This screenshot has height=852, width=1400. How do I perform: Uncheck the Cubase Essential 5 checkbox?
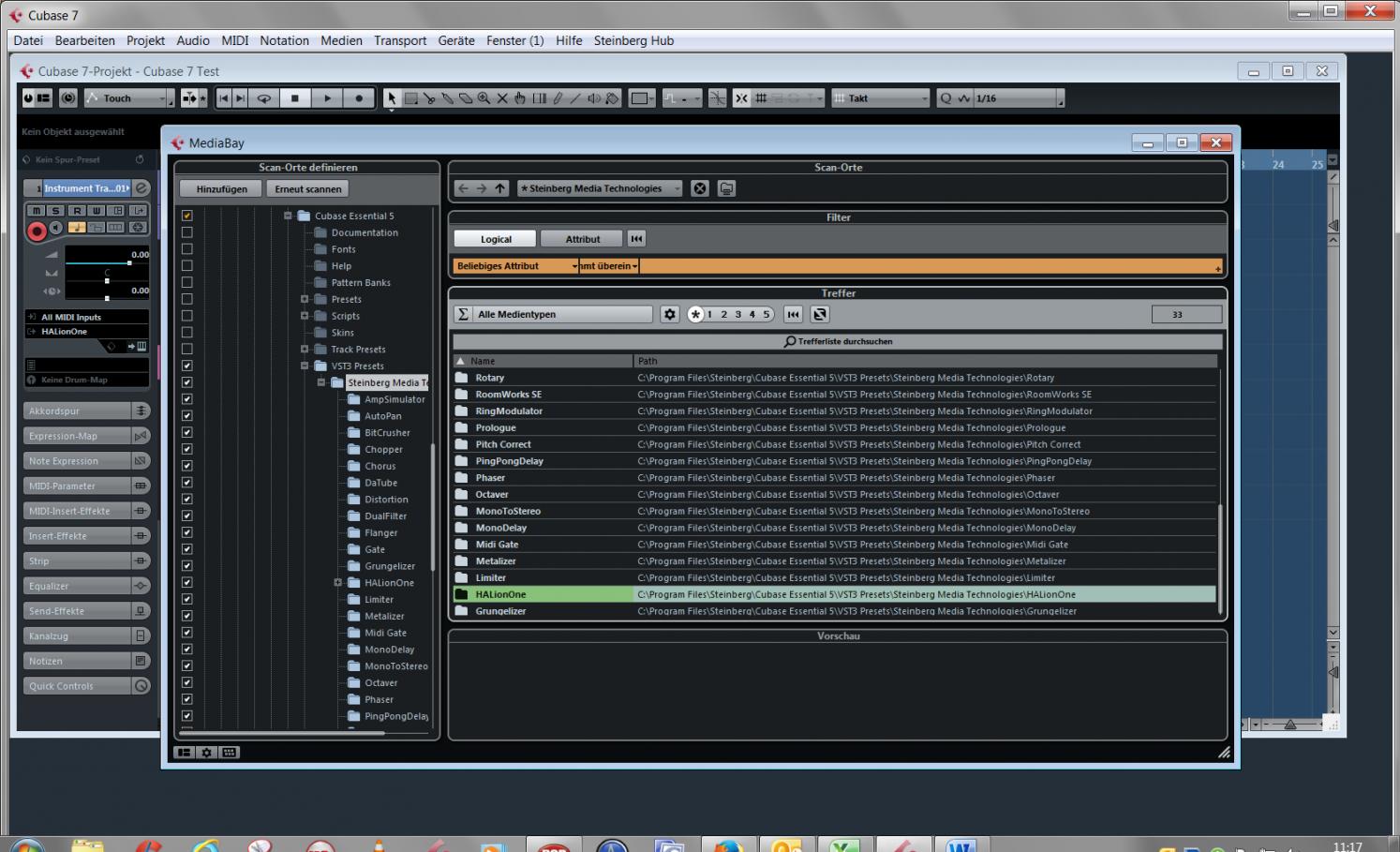coord(187,216)
